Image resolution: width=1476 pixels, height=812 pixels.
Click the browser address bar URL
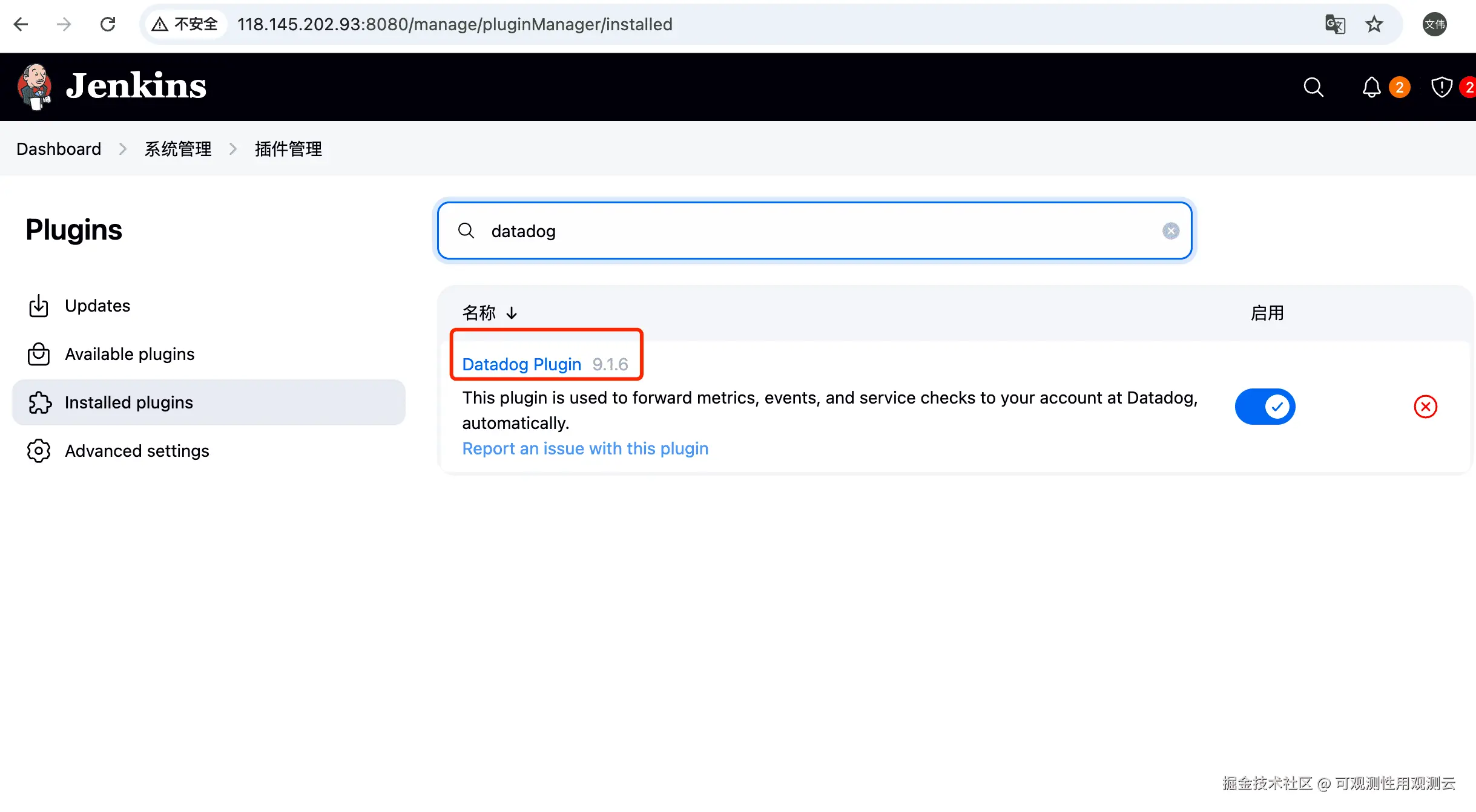[455, 24]
